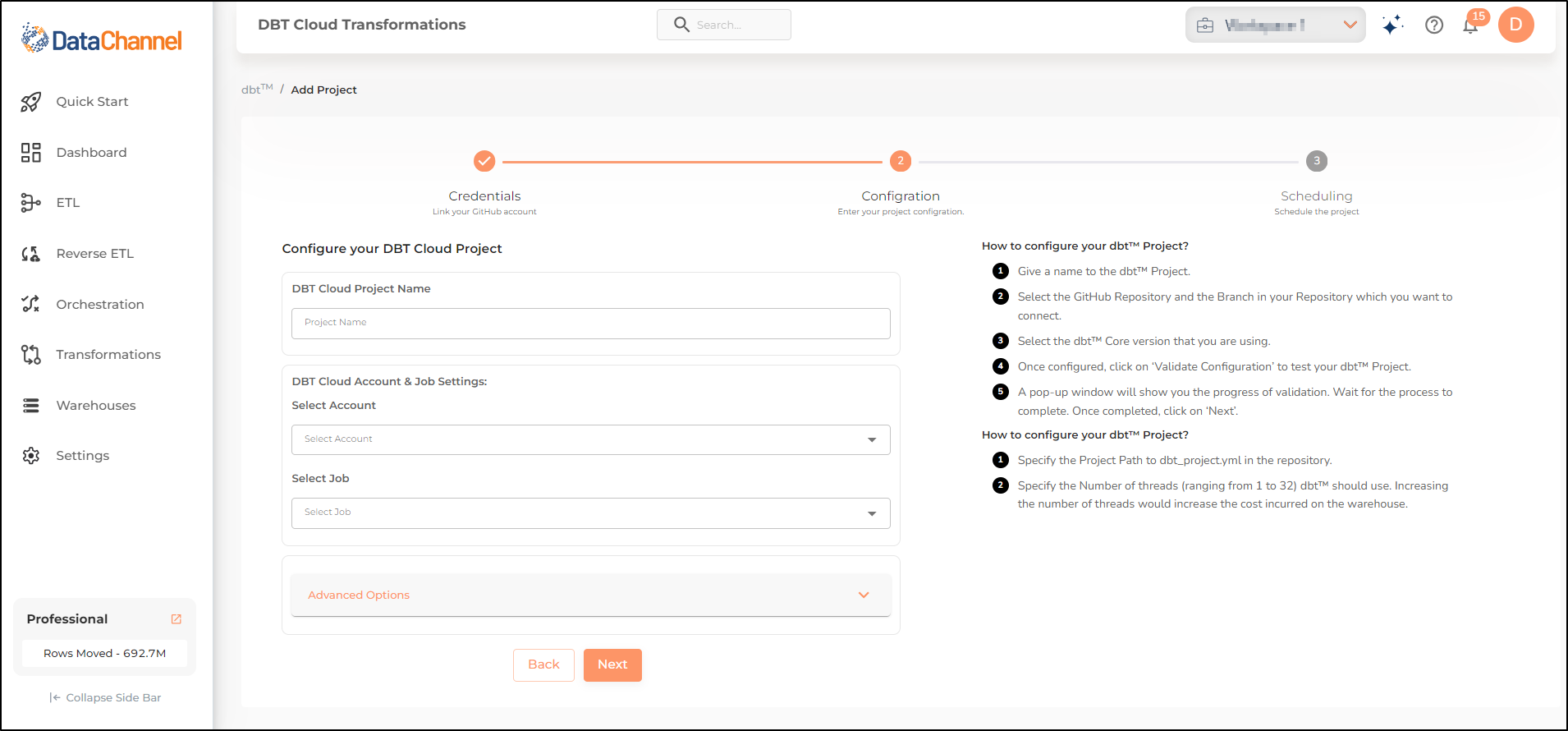Viewport: 1568px width, 731px height.
Task: Click the Back button
Action: (543, 665)
